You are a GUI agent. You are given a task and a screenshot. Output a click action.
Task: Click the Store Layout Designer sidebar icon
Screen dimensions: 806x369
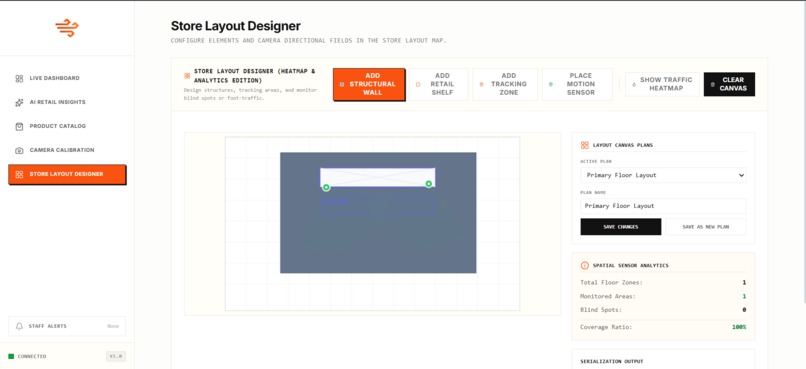(x=20, y=175)
